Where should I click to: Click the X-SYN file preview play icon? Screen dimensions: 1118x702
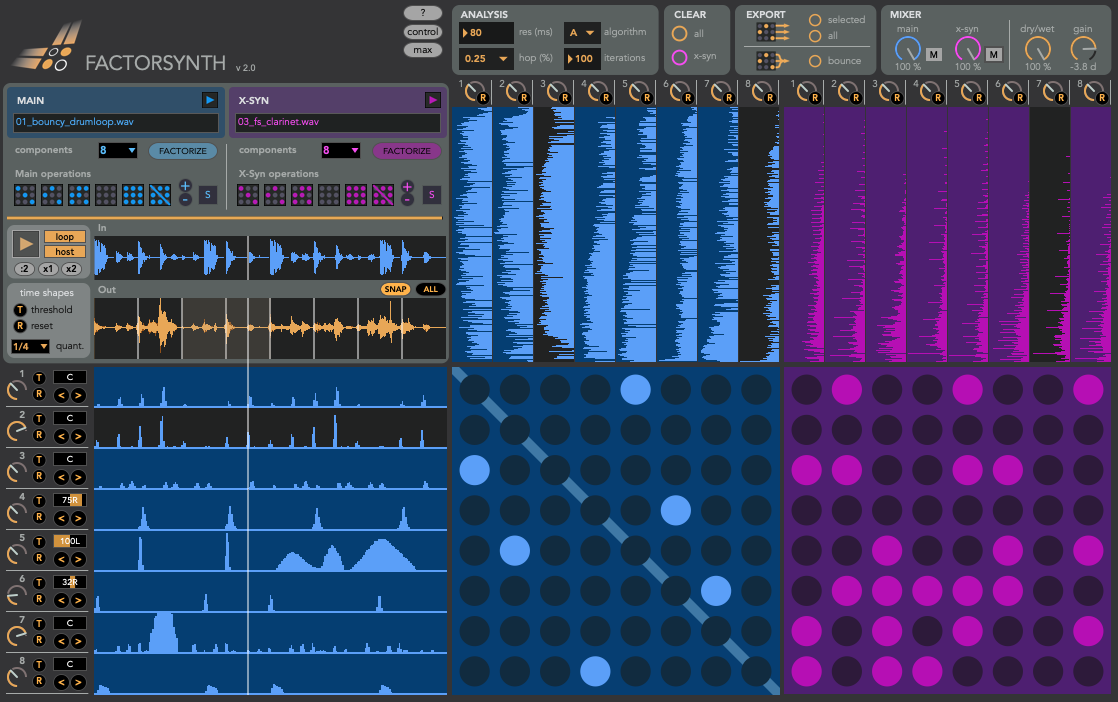point(432,100)
